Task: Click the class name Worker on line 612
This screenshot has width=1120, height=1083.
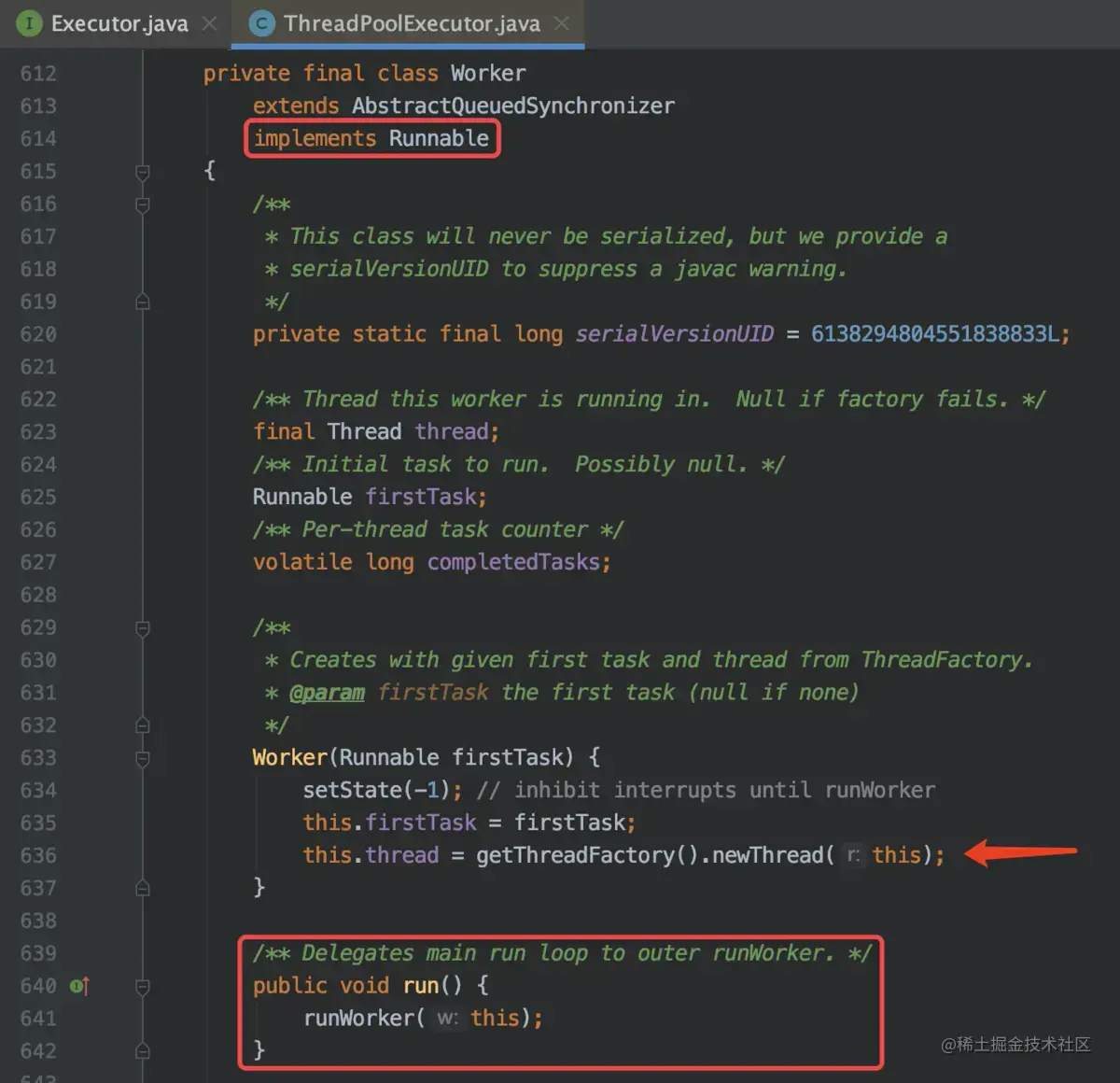Action: pos(488,74)
